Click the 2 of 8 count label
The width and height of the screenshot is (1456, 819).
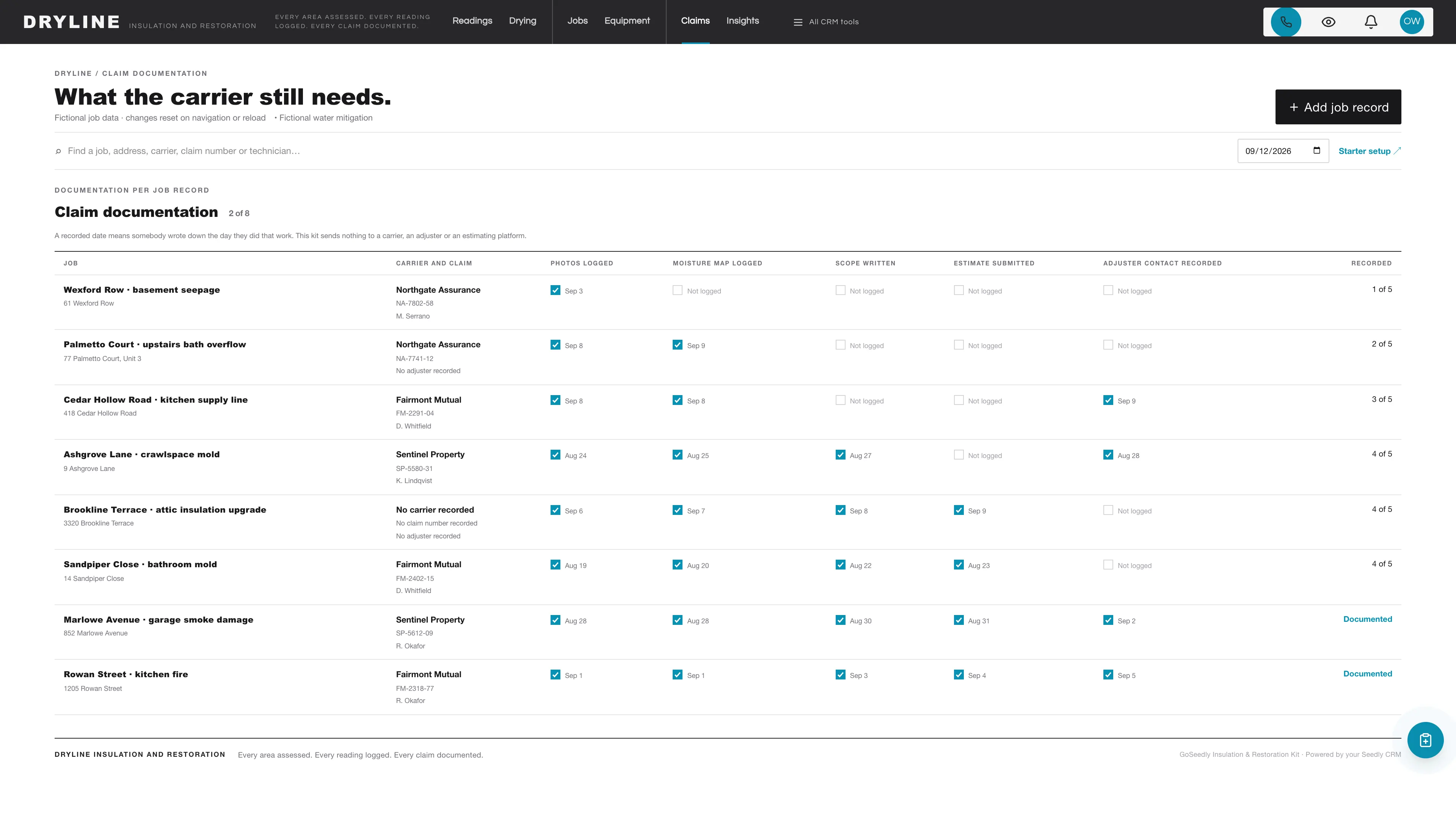point(238,213)
